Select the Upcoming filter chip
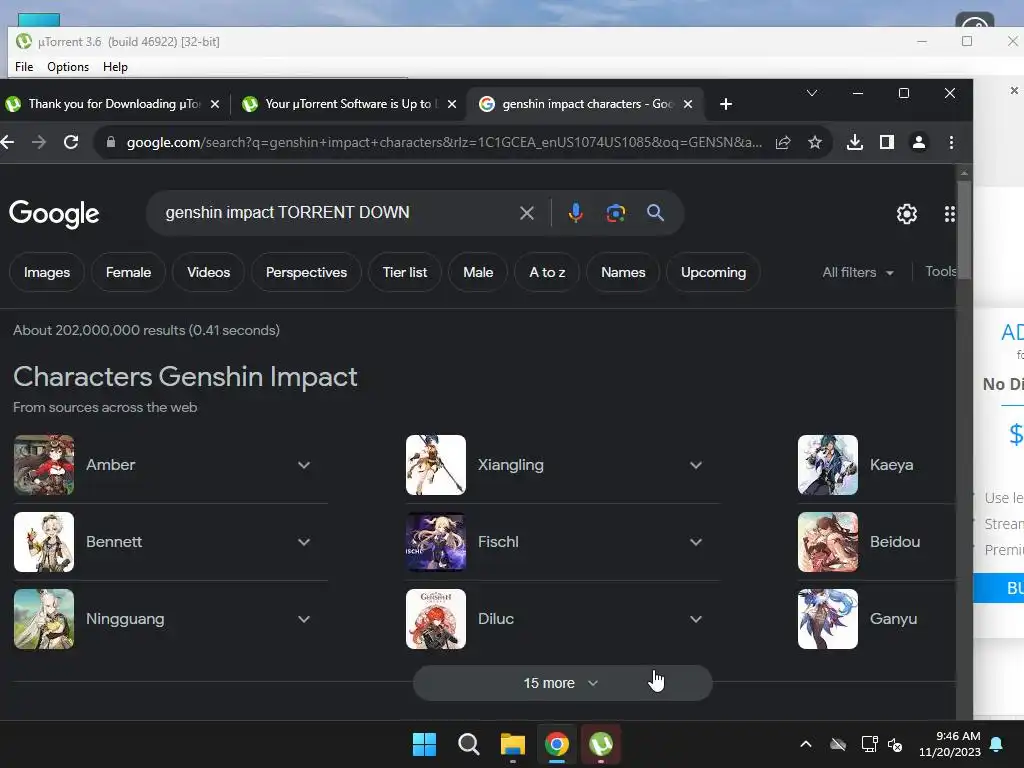The image size is (1024, 768). tap(713, 272)
